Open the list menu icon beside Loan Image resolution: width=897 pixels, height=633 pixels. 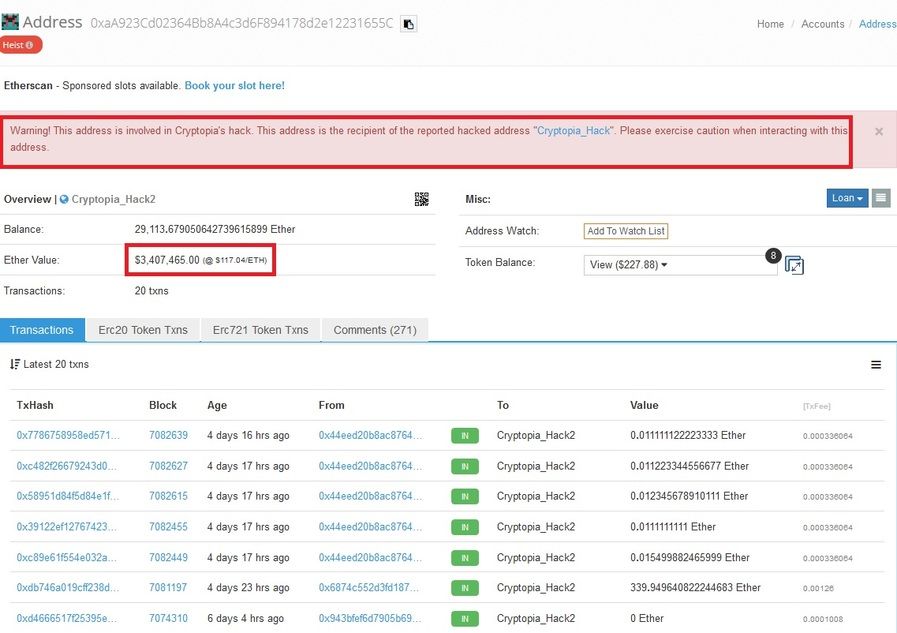(x=881, y=198)
